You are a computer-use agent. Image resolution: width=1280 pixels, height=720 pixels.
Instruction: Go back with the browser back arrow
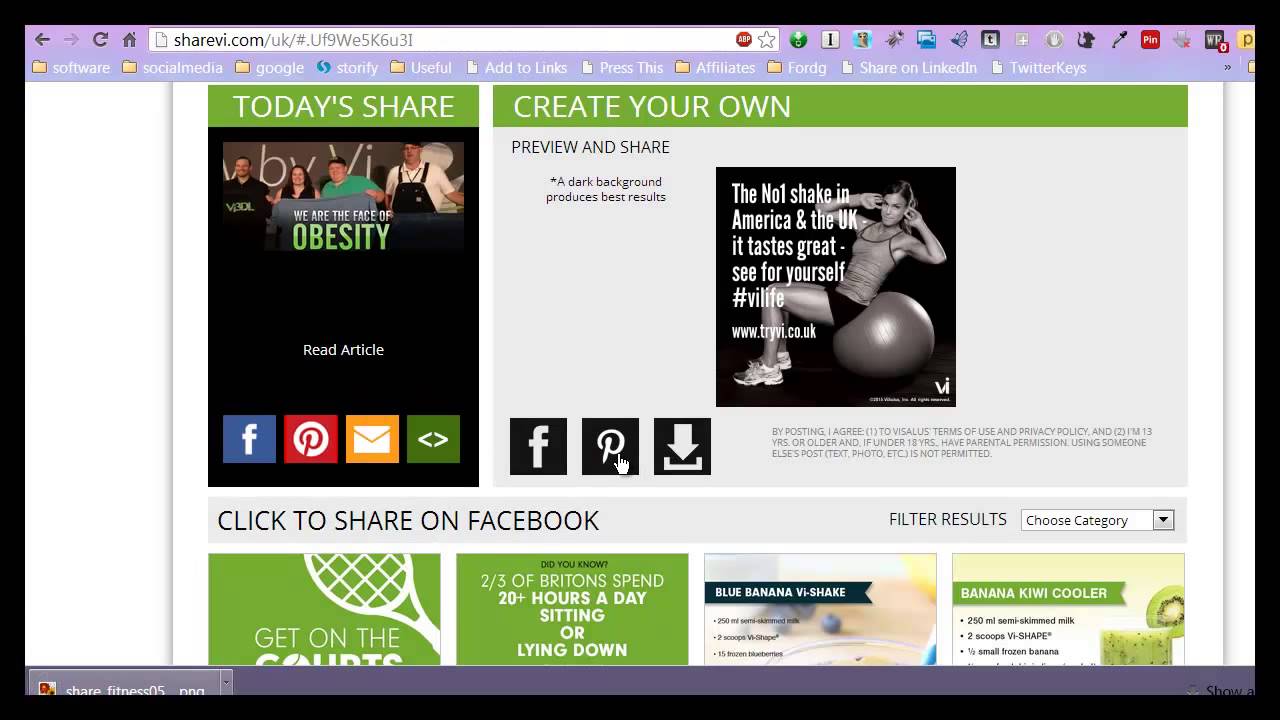click(41, 40)
